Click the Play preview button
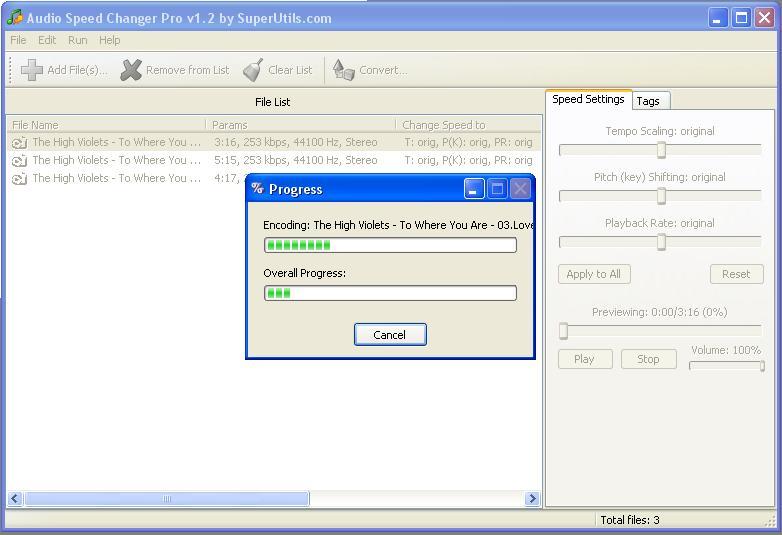 [x=585, y=359]
